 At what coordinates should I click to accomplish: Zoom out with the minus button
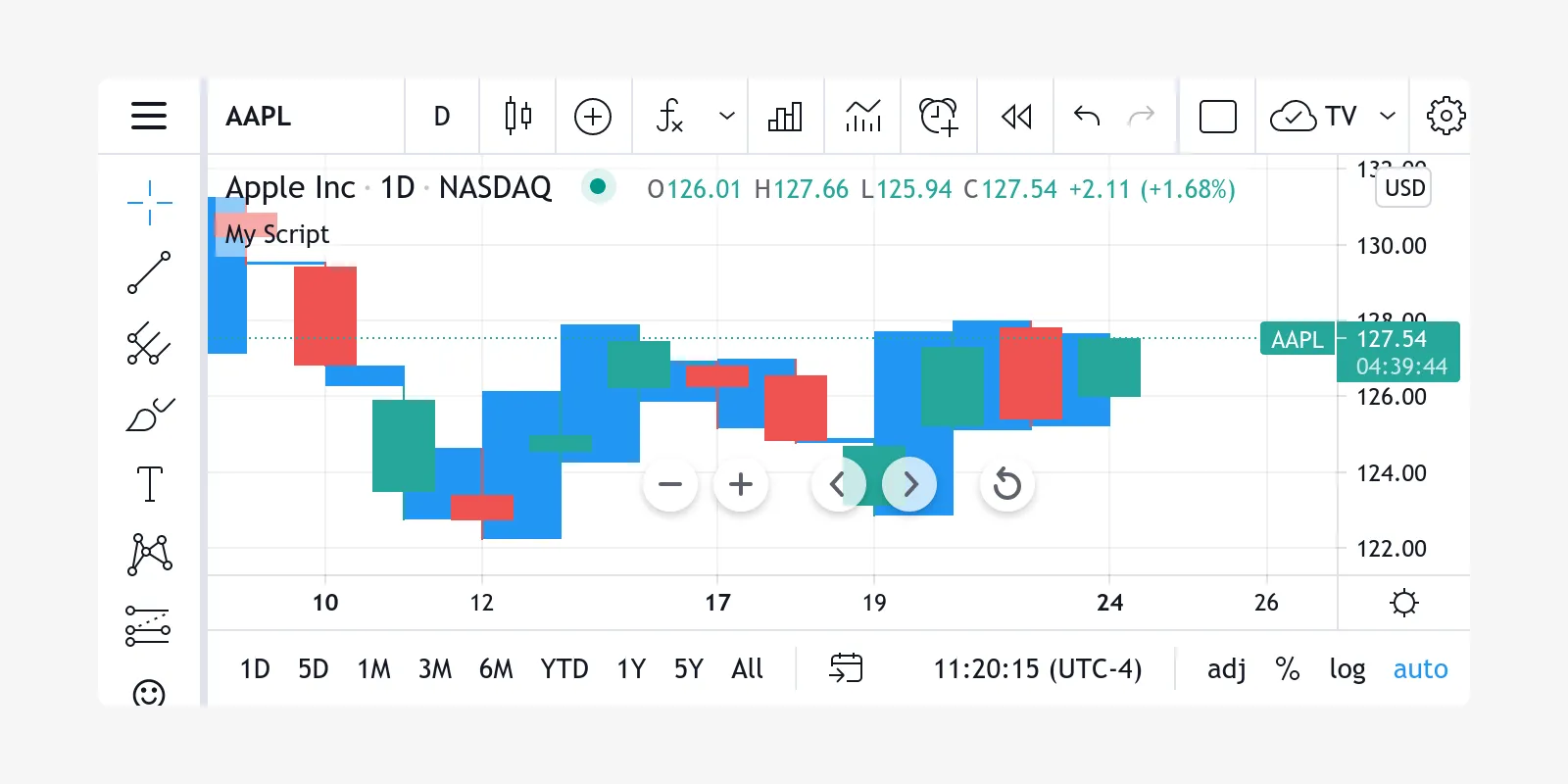670,484
